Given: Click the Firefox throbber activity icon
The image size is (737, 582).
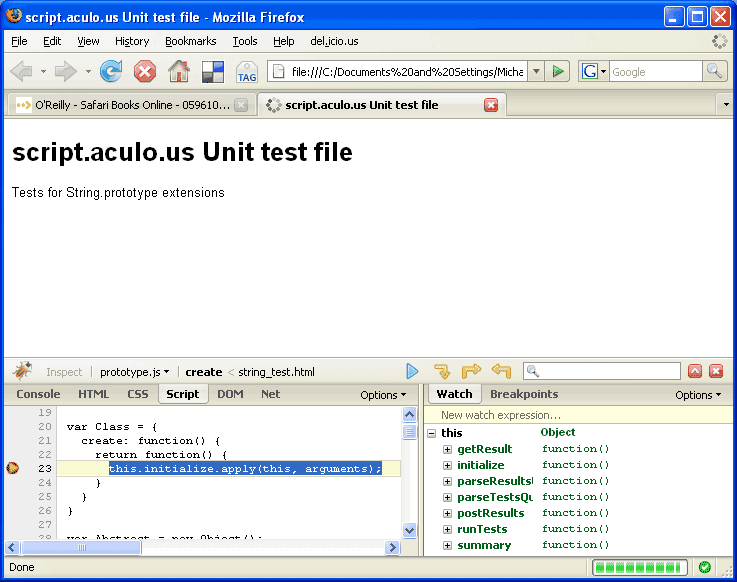Looking at the screenshot, I should coord(719,41).
